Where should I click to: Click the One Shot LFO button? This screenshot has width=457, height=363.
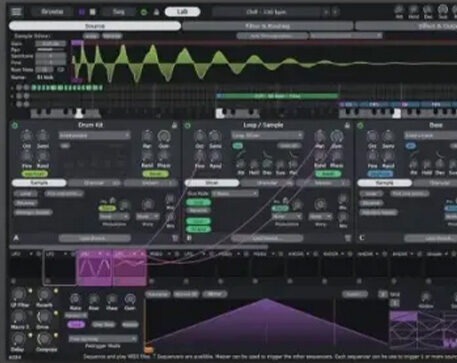103,324
